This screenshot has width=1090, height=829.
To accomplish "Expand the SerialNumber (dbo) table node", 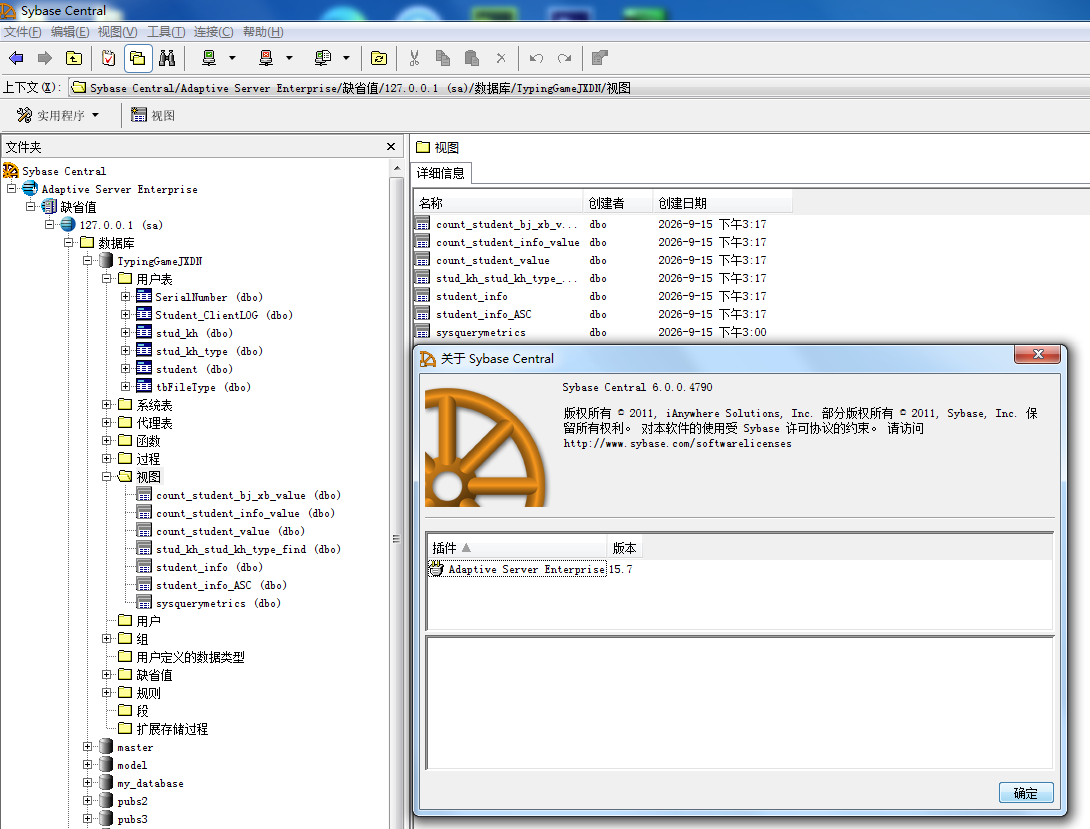I will [x=125, y=297].
